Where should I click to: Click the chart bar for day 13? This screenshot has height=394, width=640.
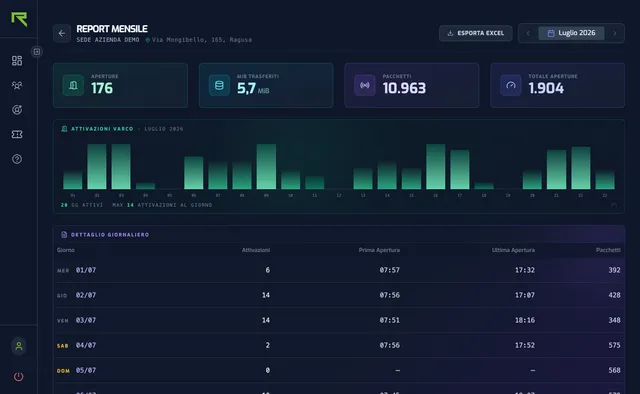click(363, 178)
